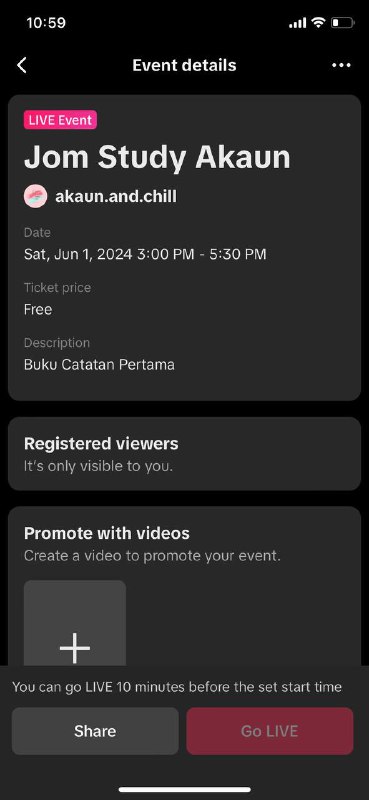Tap the plus icon to add video

[x=75, y=648]
